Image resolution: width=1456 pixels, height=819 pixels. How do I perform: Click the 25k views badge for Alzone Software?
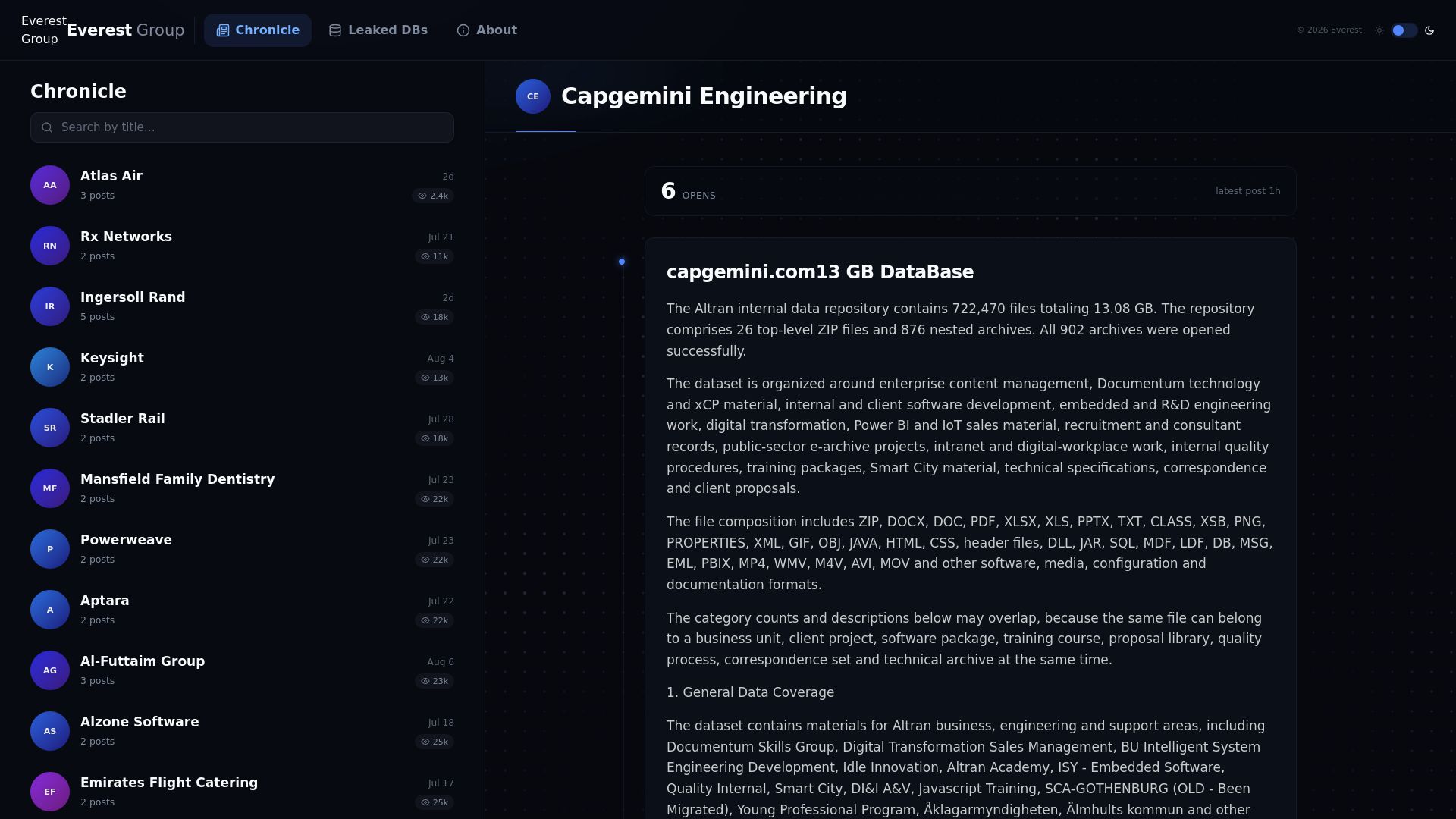click(x=435, y=742)
